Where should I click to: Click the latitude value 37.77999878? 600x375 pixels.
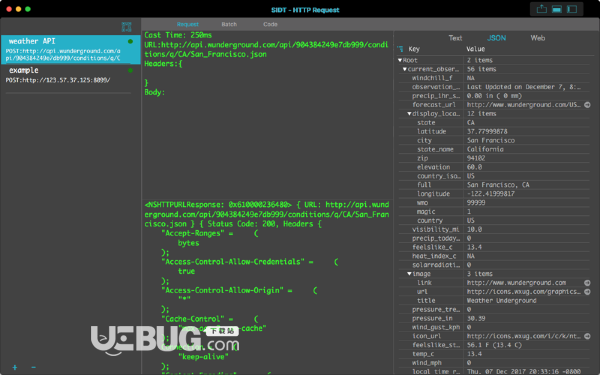(x=487, y=131)
